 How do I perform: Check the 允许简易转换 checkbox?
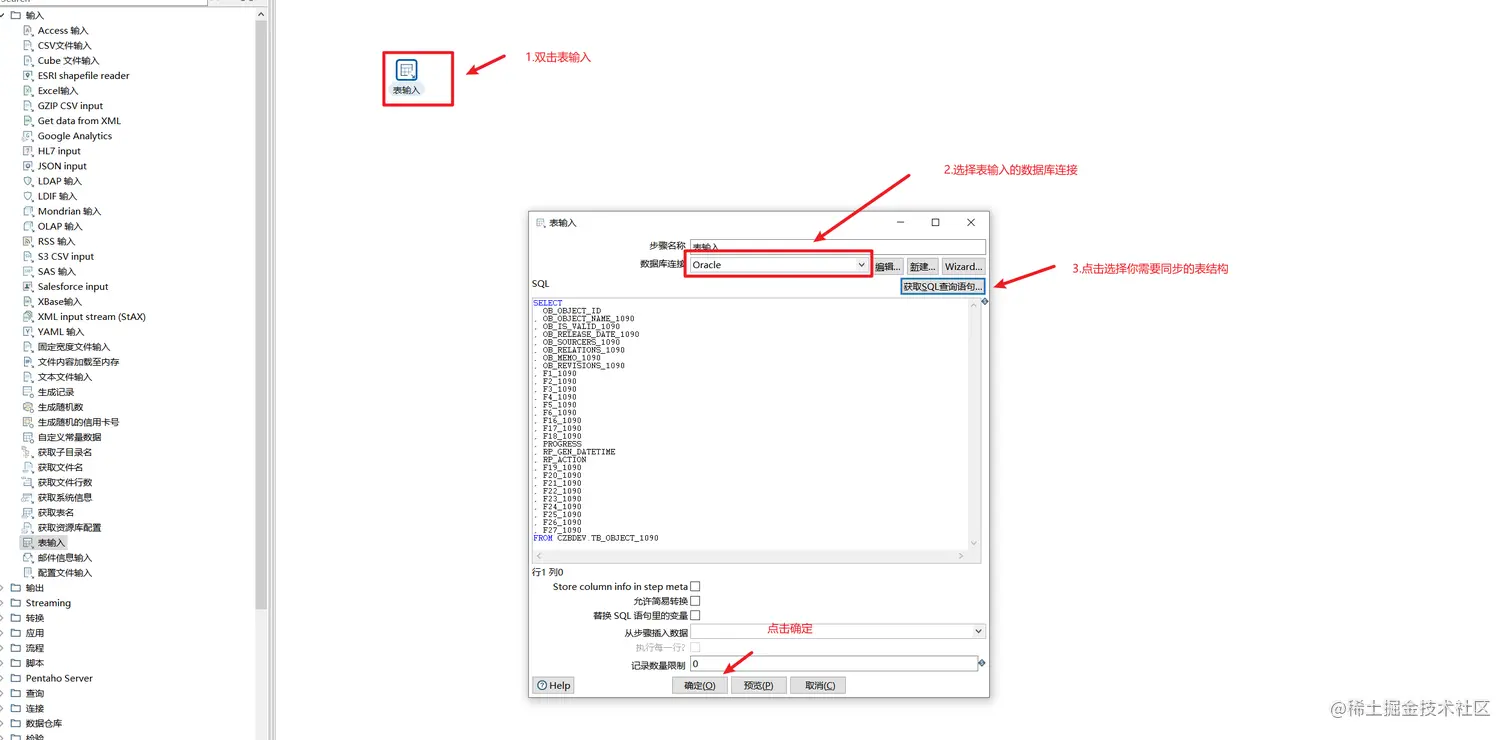(x=695, y=601)
